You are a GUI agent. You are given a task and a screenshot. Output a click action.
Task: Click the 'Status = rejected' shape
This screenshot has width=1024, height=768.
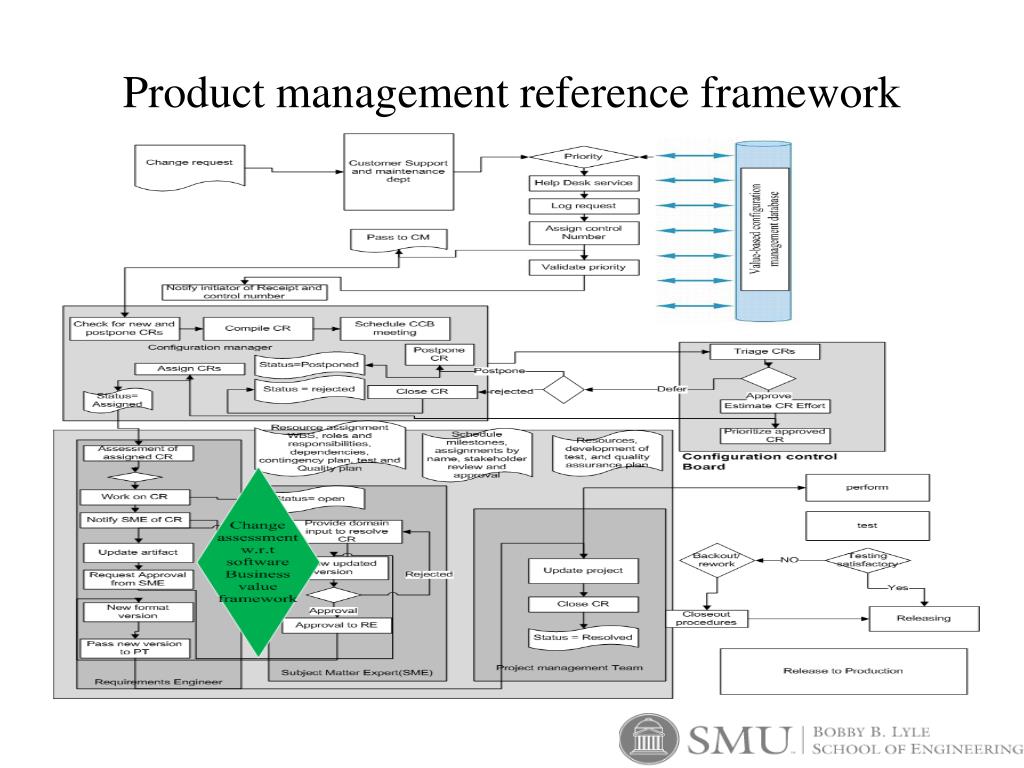coord(309,391)
